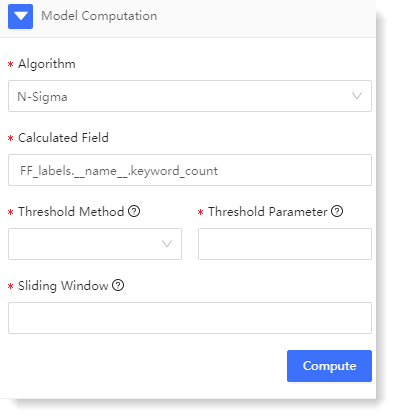396x419 pixels.
Task: Click the Algorithm field label
Action: point(47,64)
